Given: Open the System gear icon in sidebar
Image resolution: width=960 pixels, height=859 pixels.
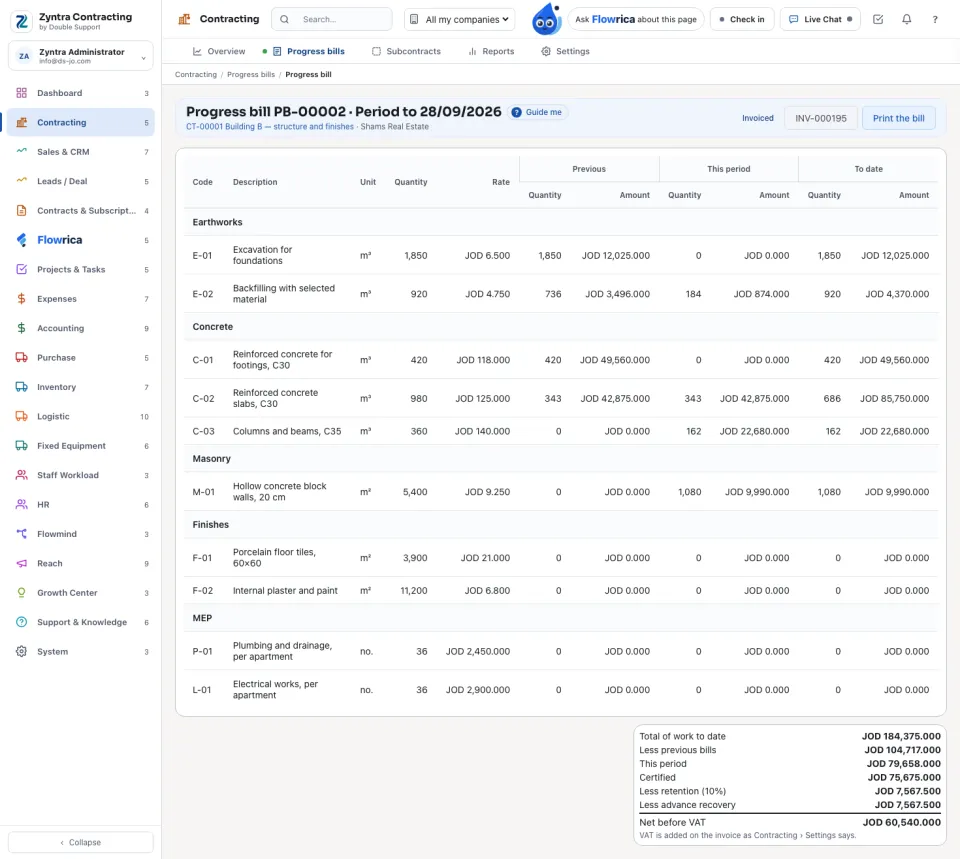Looking at the screenshot, I should [21, 651].
